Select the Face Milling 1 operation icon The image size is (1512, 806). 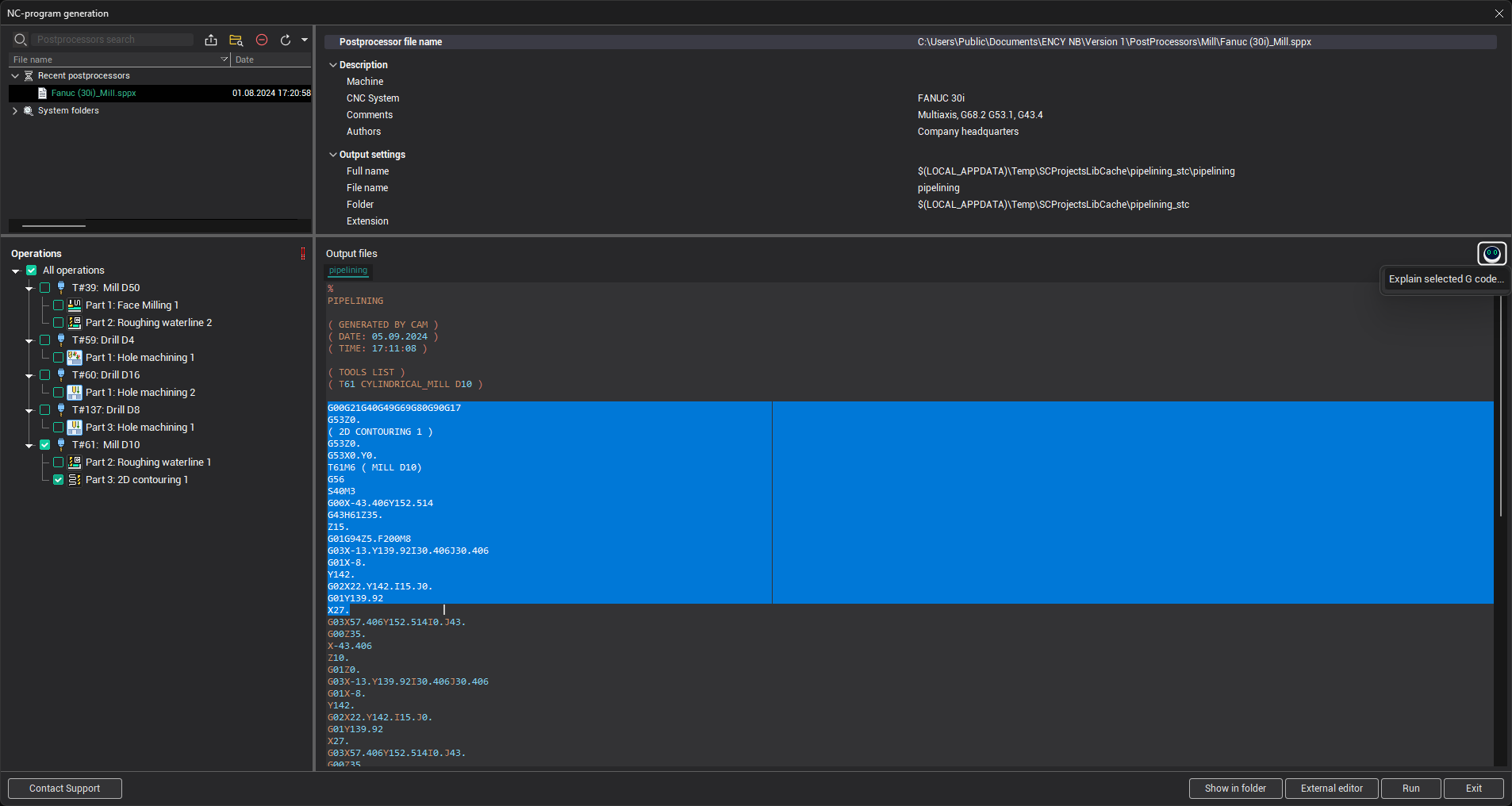click(74, 305)
